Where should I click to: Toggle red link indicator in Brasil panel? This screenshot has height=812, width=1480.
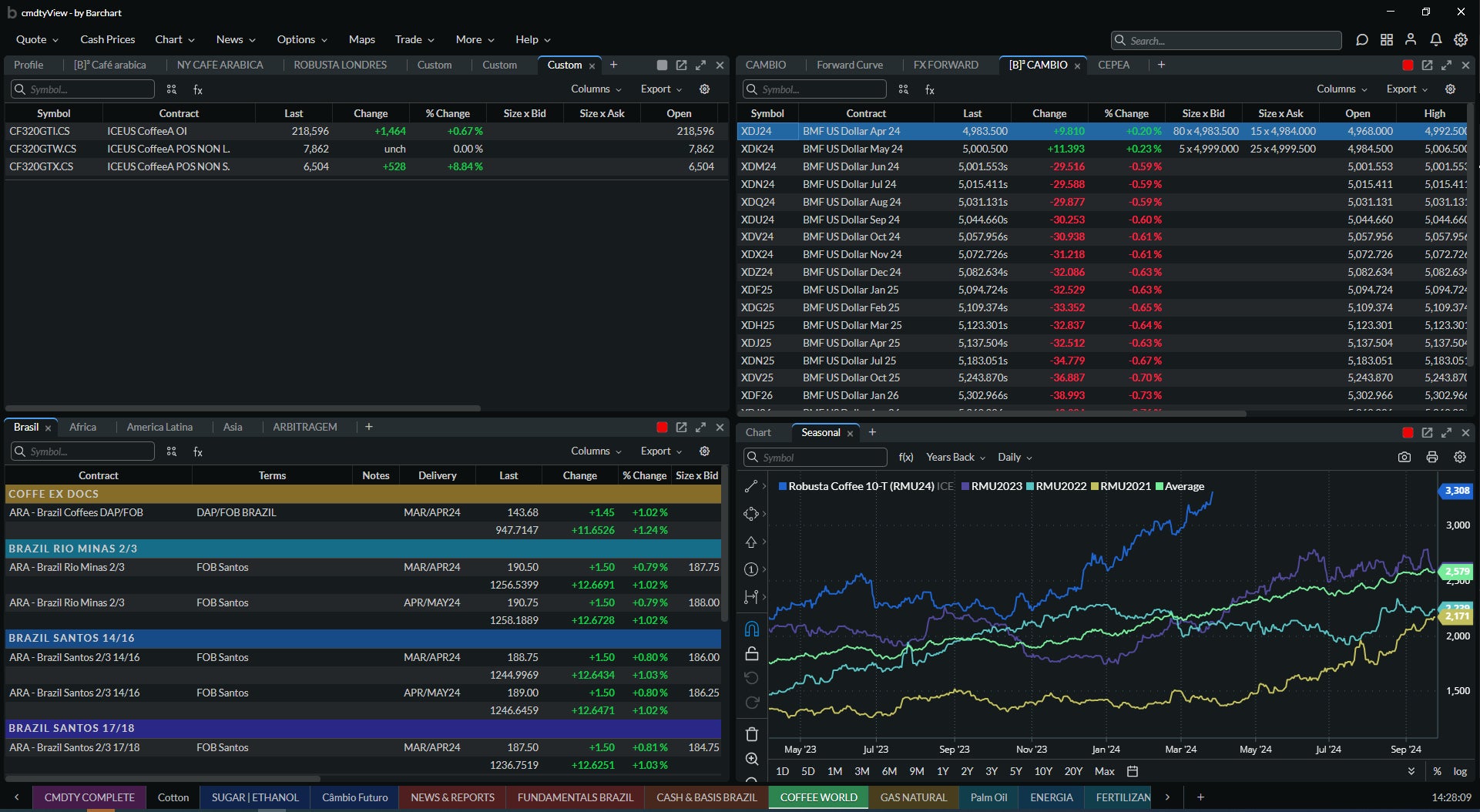662,427
